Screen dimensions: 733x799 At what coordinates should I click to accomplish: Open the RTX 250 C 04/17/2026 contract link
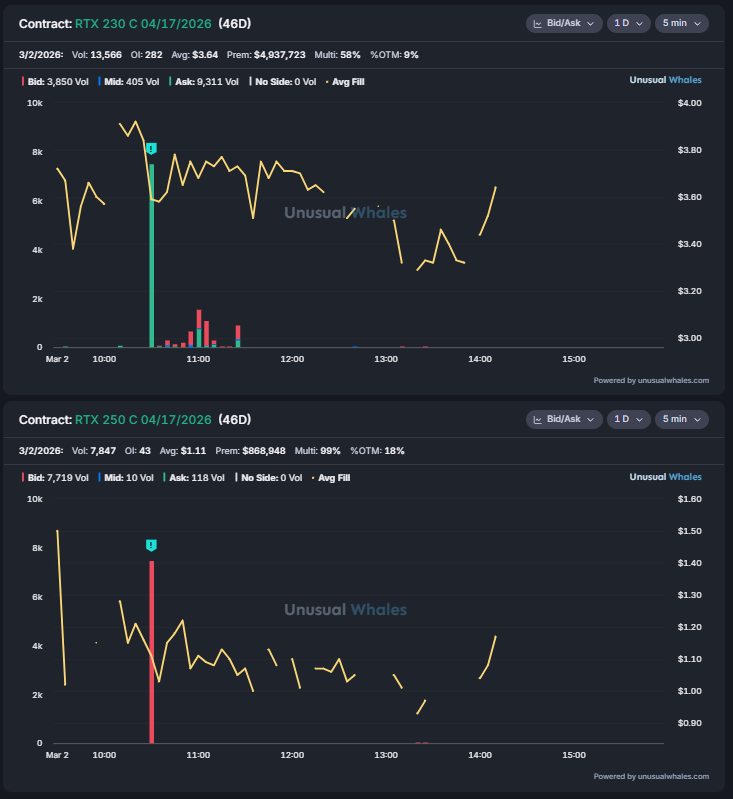pyautogui.click(x=143, y=419)
